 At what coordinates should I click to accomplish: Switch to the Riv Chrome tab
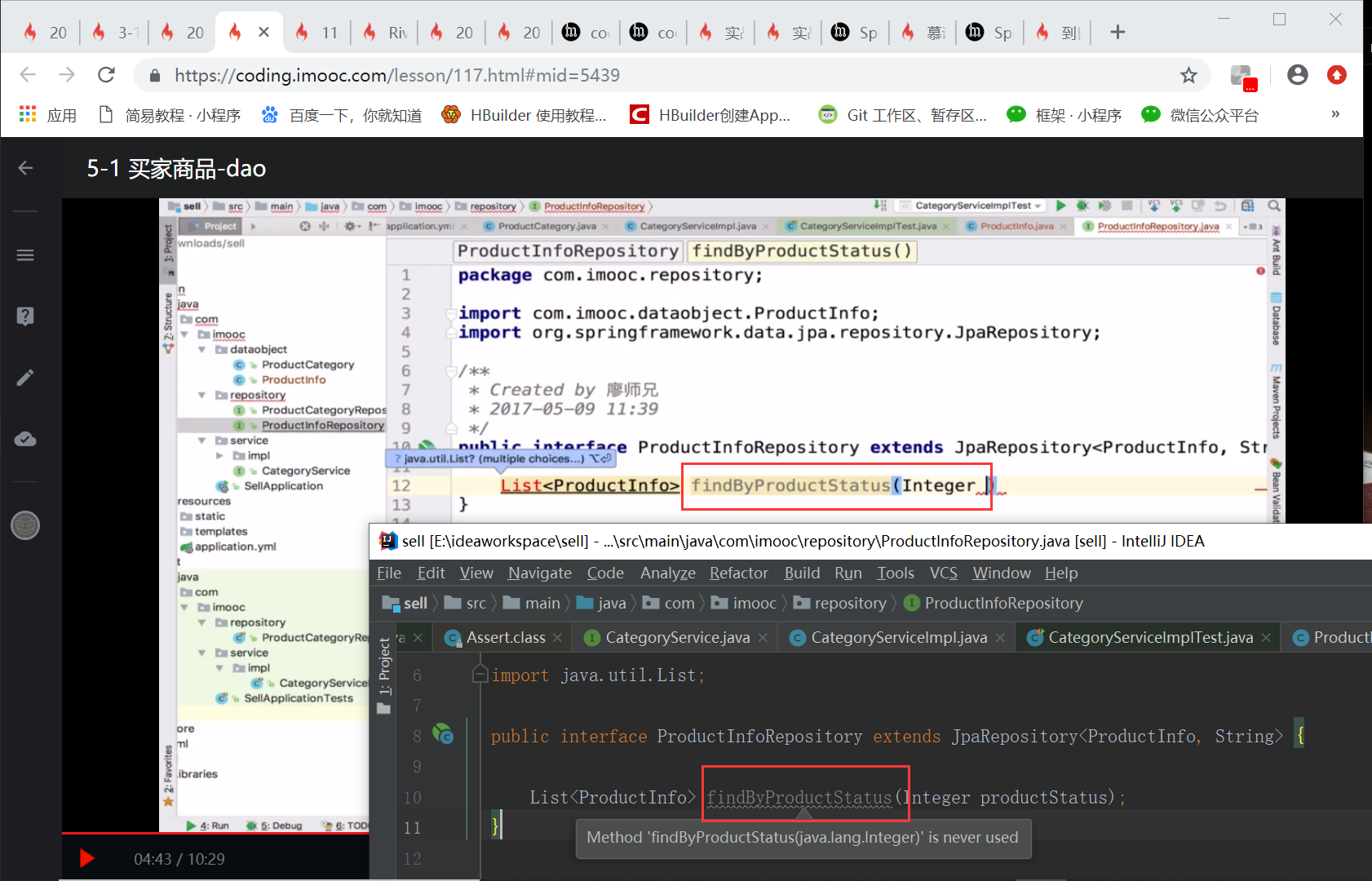(x=387, y=33)
